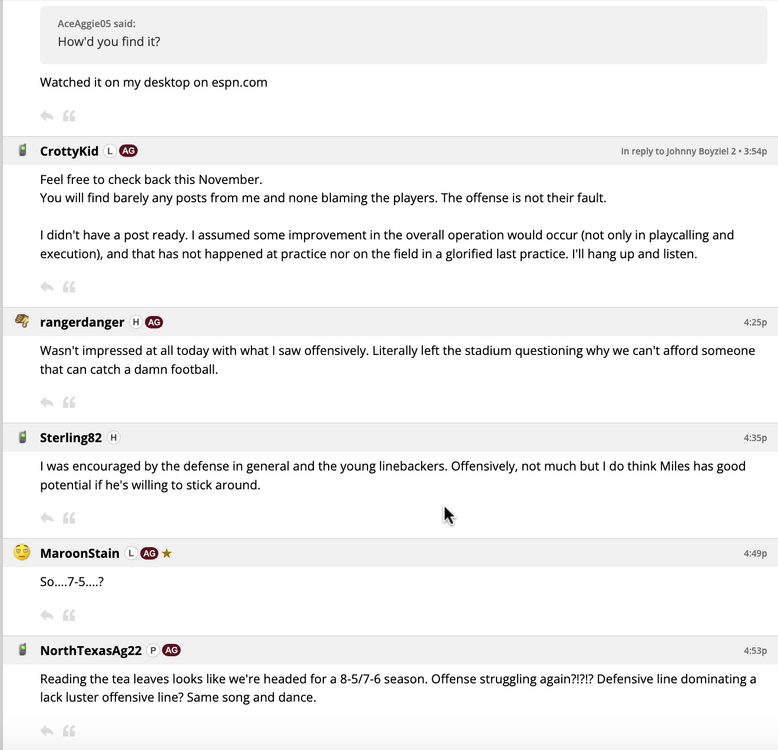This screenshot has height=750, width=778.
Task: Click the gold star beside MaroonStain
Action: pyautogui.click(x=167, y=553)
